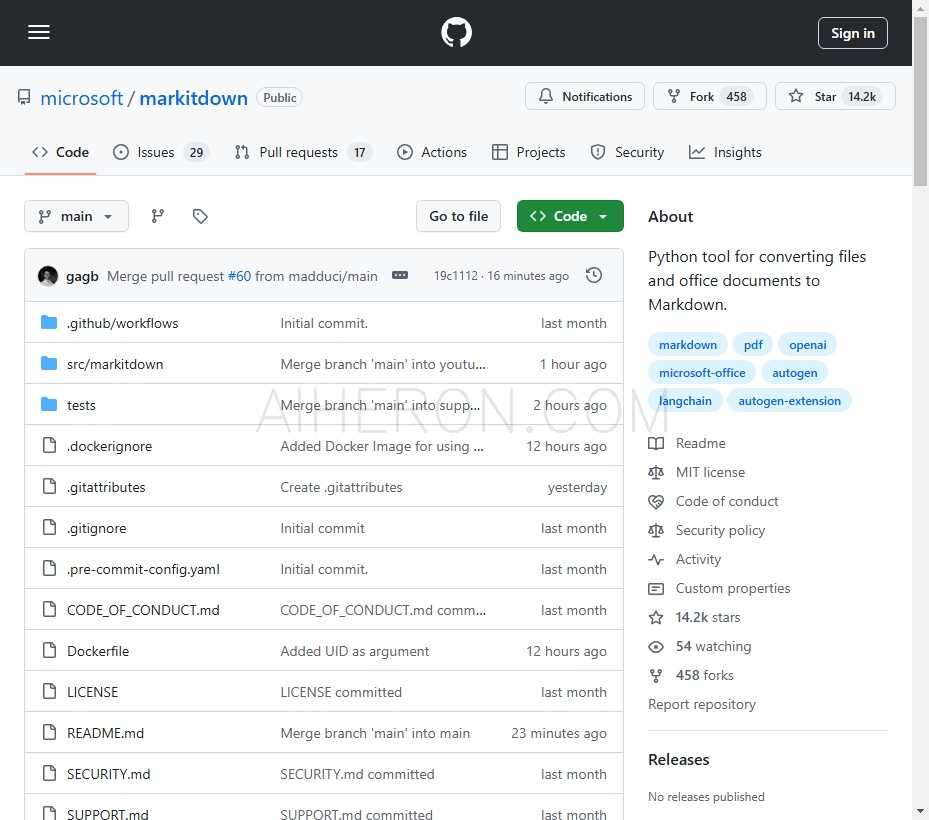Viewport: 929px width, 820px height.
Task: Click the Code of conduct heart icon
Action: [656, 501]
